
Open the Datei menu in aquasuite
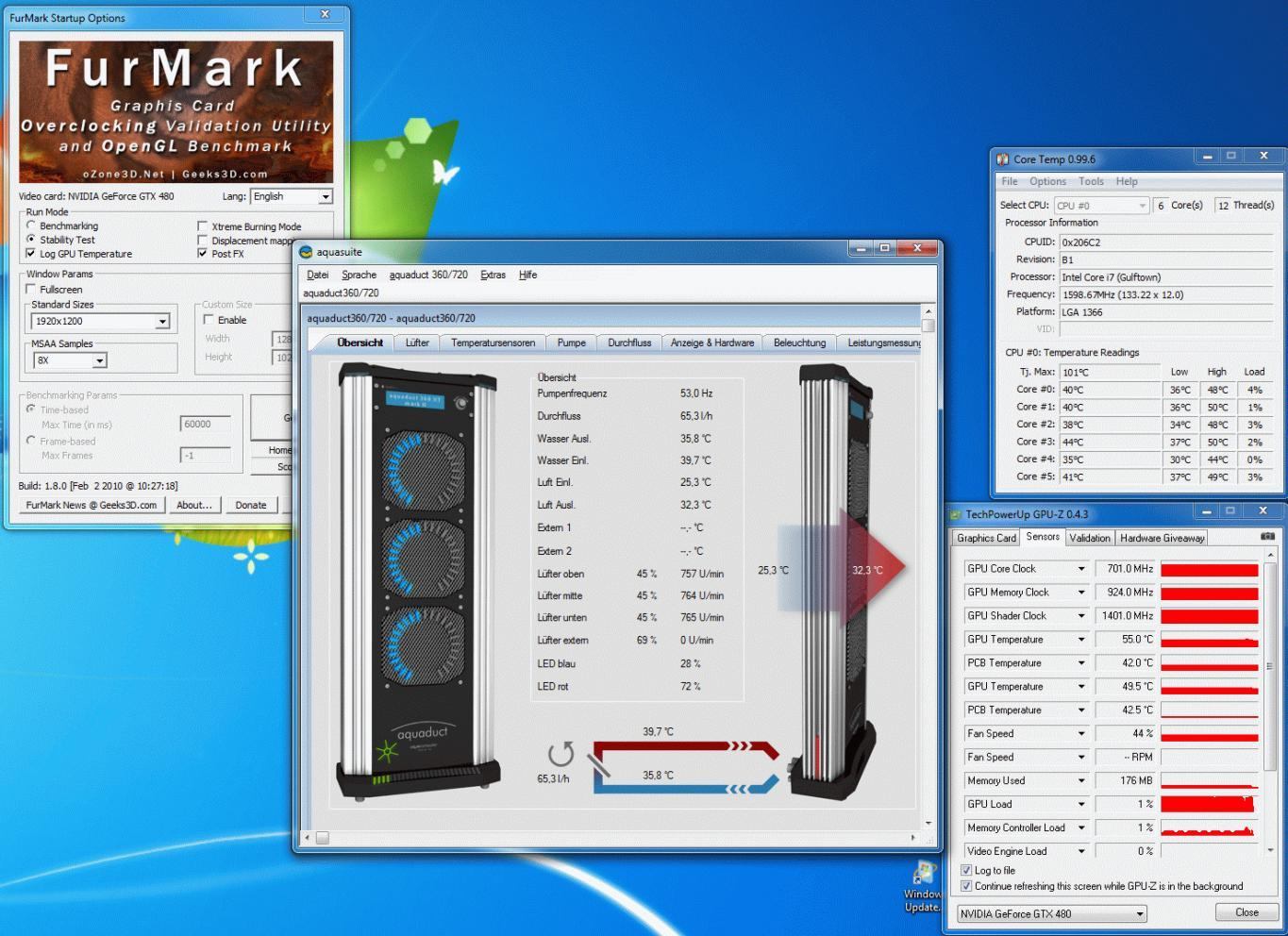tap(318, 275)
